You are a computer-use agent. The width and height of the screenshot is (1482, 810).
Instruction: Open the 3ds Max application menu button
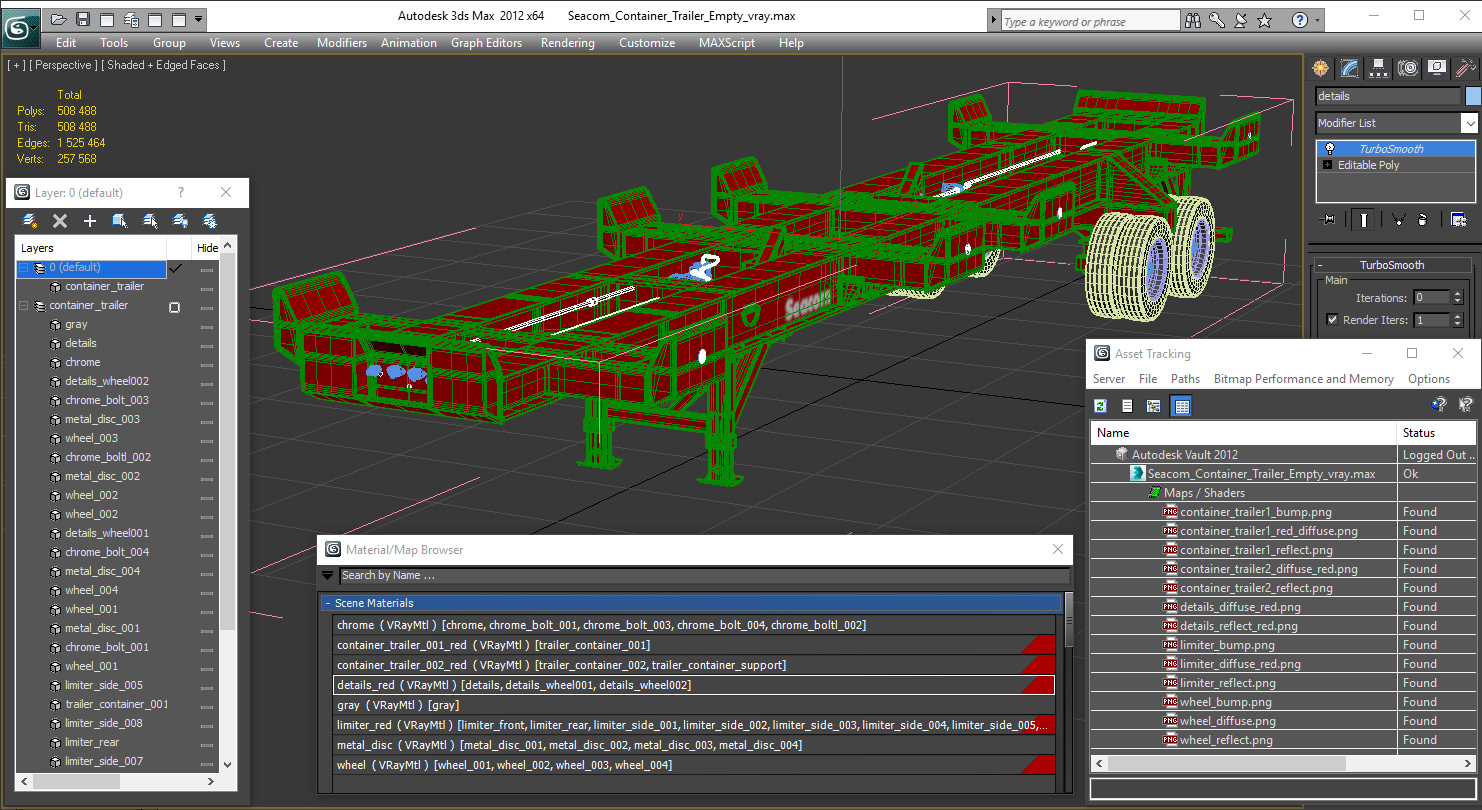pyautogui.click(x=21, y=26)
